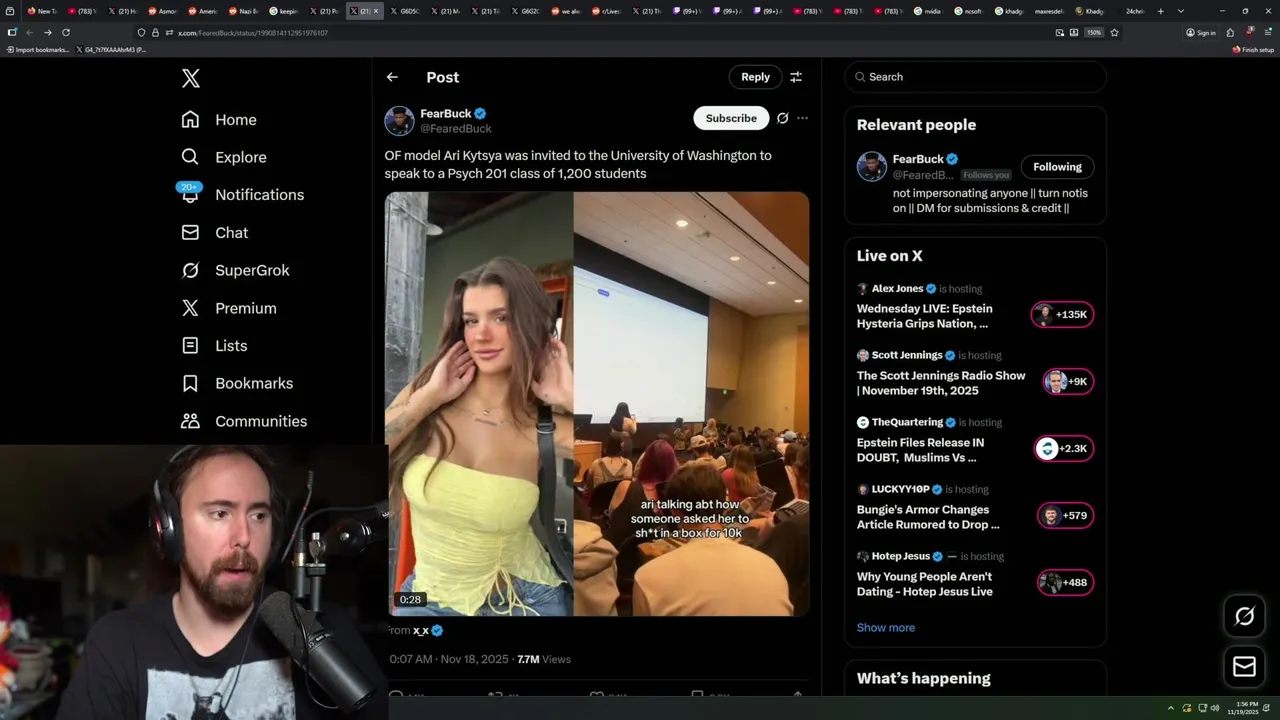This screenshot has width=1280, height=720.
Task: Open Notifications in the X sidebar
Action: (242, 195)
